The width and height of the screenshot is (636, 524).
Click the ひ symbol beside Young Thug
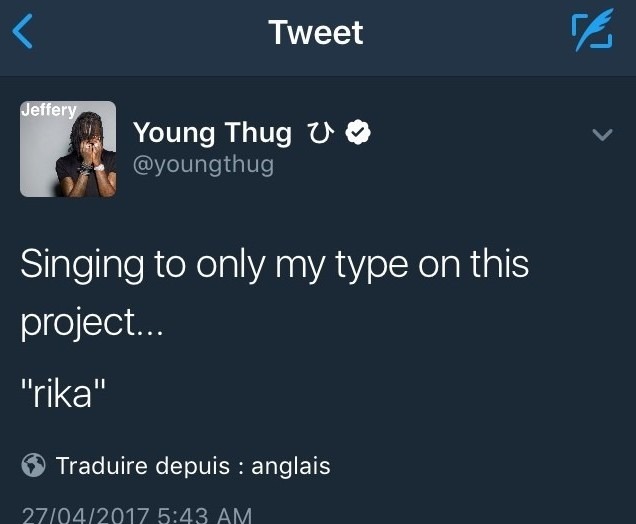tap(320, 132)
